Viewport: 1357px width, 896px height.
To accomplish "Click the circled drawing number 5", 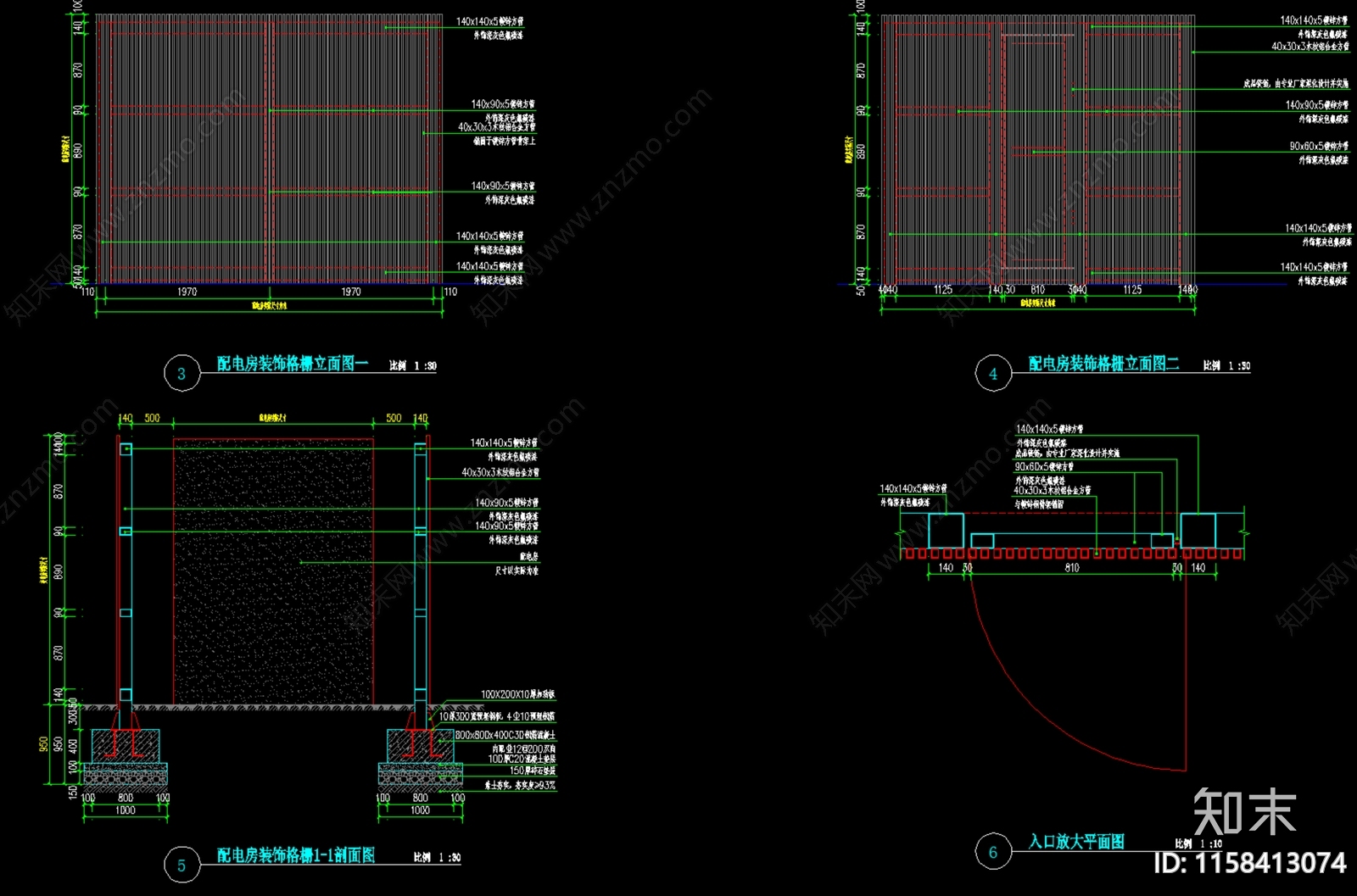I will pyautogui.click(x=181, y=865).
